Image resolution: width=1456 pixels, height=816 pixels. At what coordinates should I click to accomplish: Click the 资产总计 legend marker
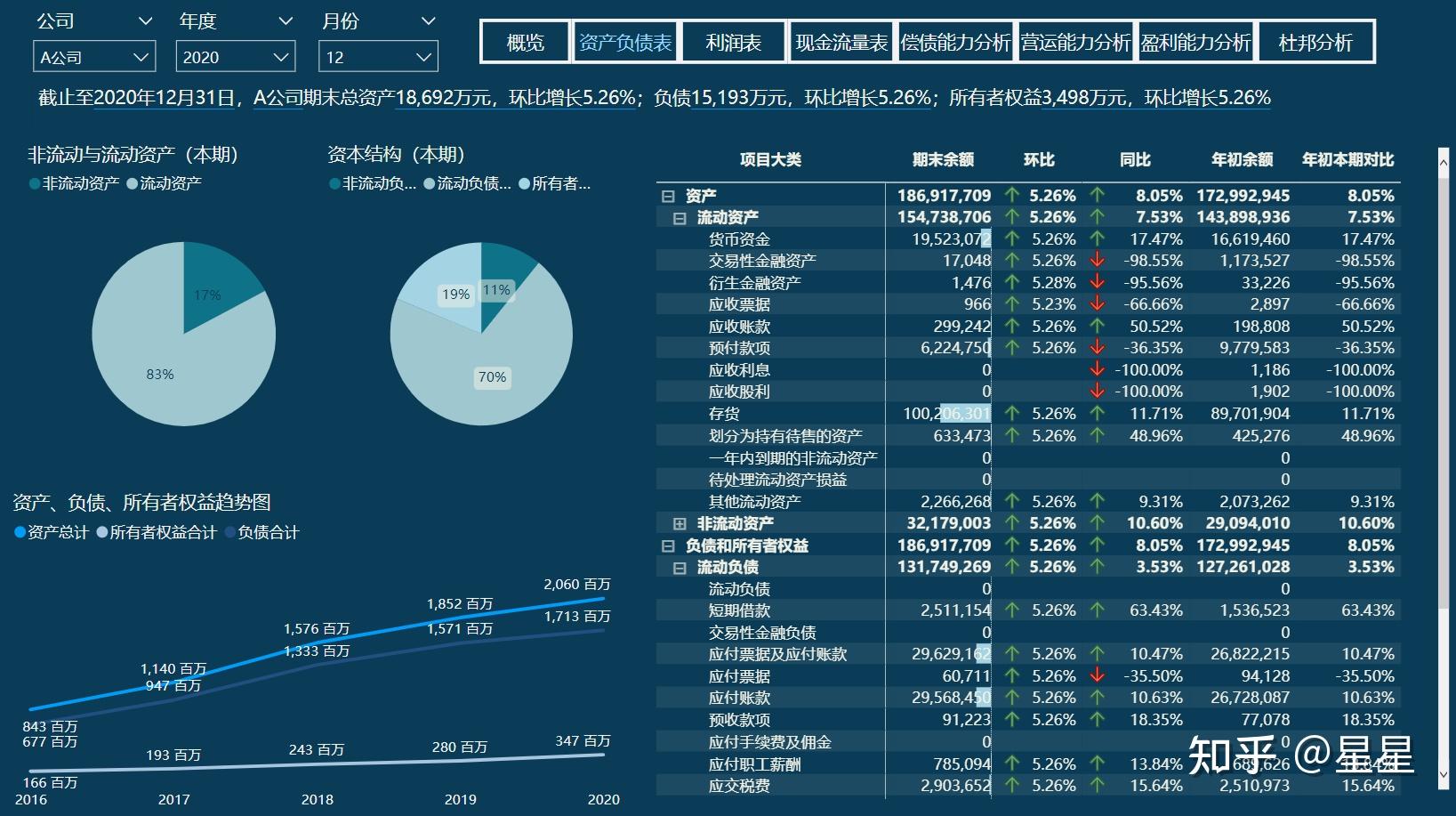point(20,533)
